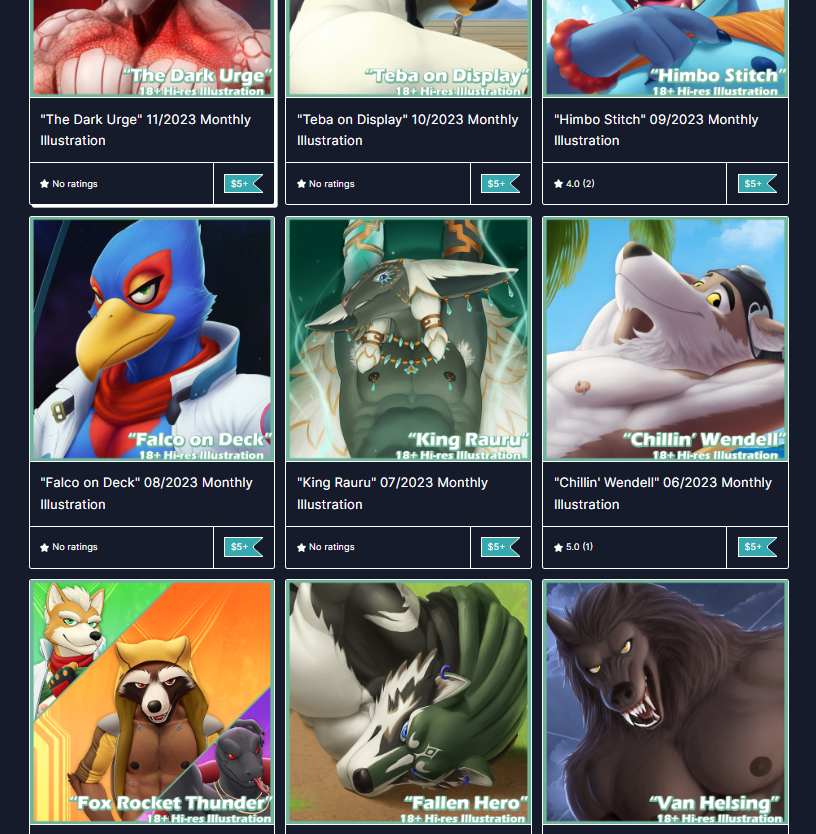Open "The Dark Urge" 11/2023 Monthly Illustration title
This screenshot has width=816, height=834.
(x=146, y=130)
